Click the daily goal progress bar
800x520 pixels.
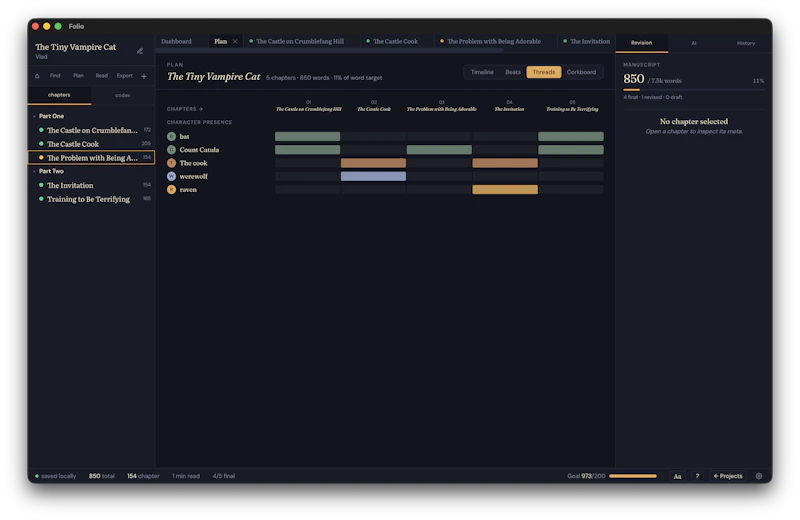[x=633, y=476]
